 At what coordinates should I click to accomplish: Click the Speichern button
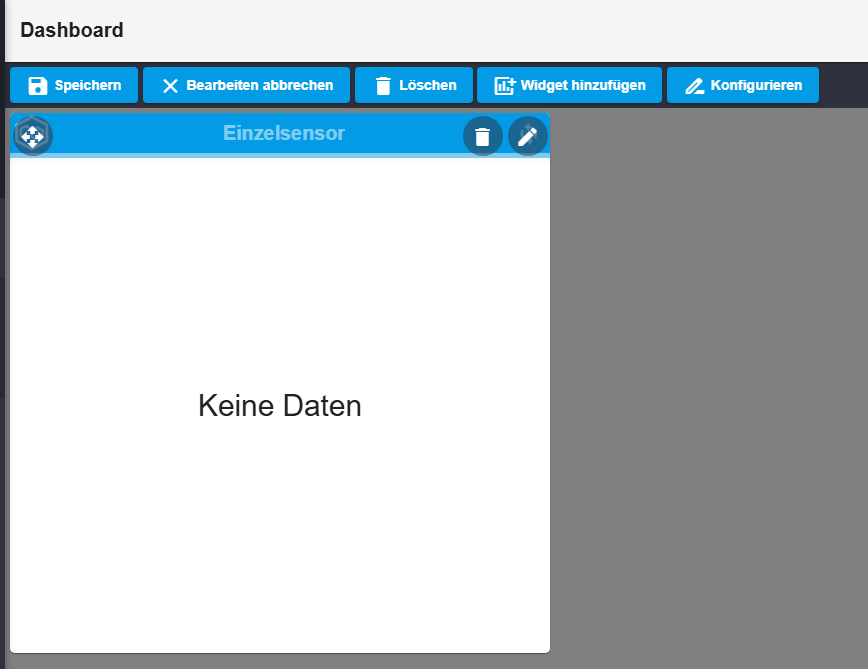74,85
